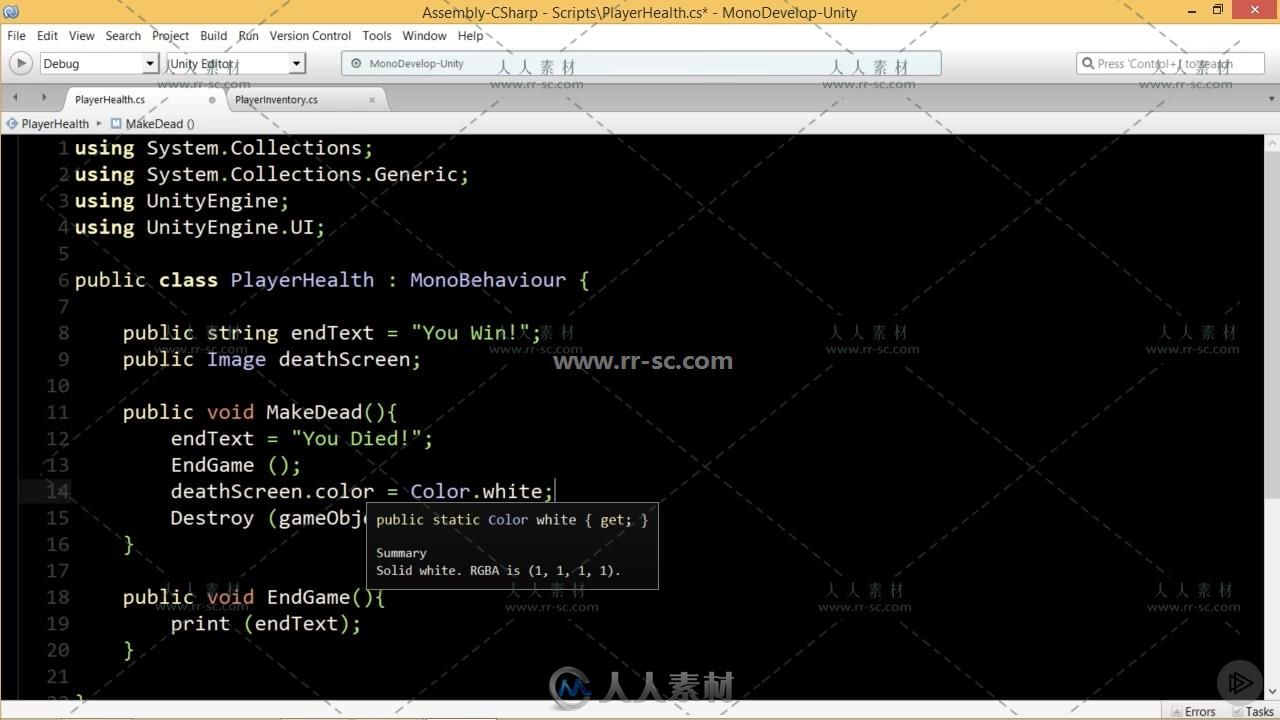The width and height of the screenshot is (1280, 720).
Task: Open the Help menu
Action: pyautogui.click(x=470, y=35)
